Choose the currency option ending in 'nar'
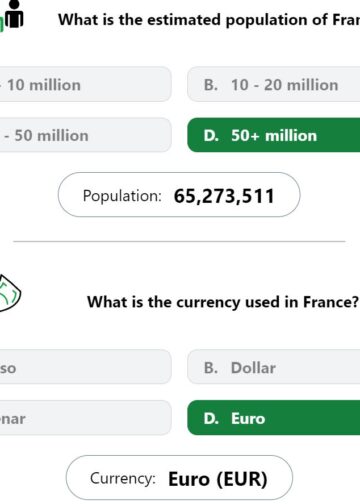 click(85, 418)
